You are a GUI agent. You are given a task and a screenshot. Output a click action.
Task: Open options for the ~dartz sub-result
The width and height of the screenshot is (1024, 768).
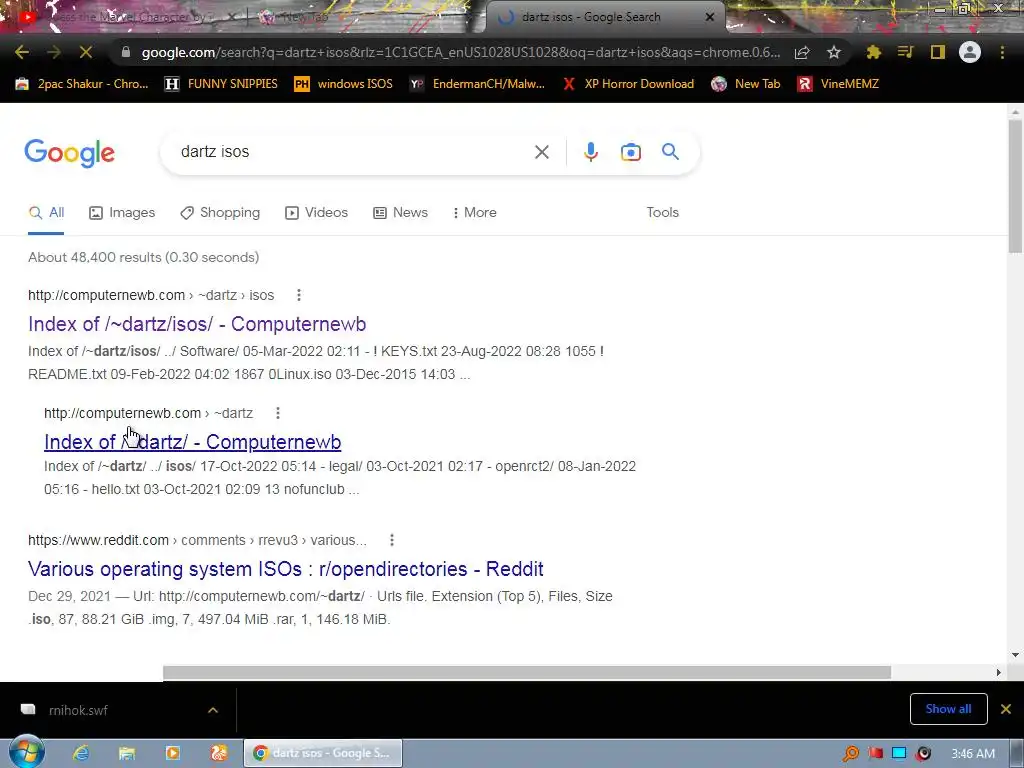click(x=278, y=413)
